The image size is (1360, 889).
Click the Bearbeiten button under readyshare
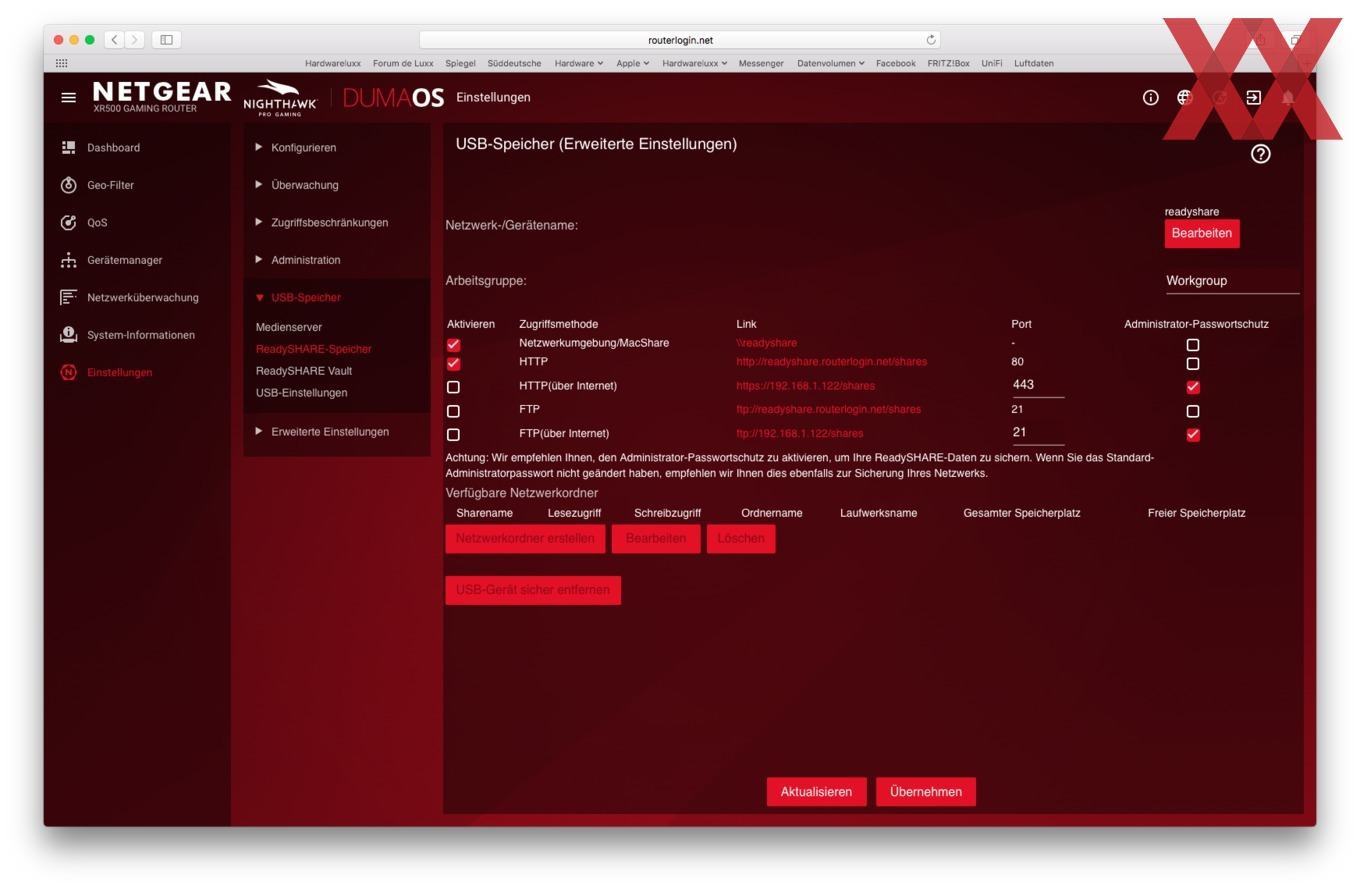tap(1202, 233)
